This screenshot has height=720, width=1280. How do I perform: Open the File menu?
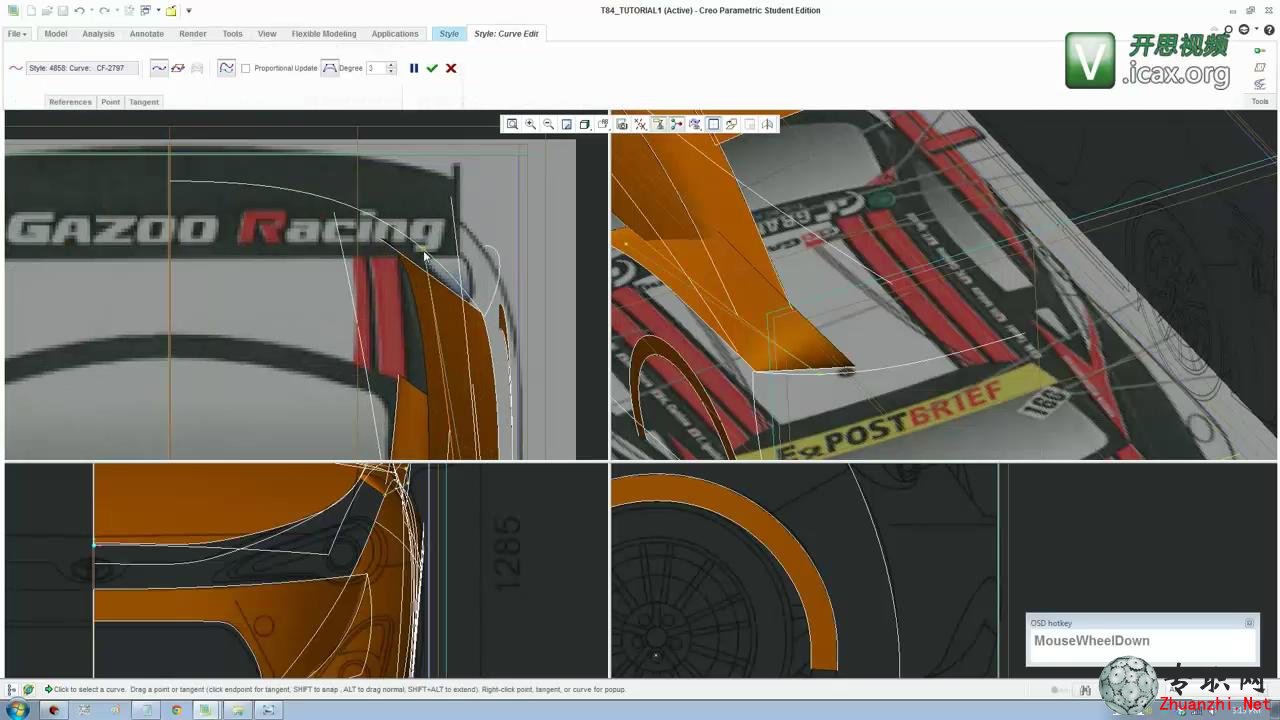(17, 34)
